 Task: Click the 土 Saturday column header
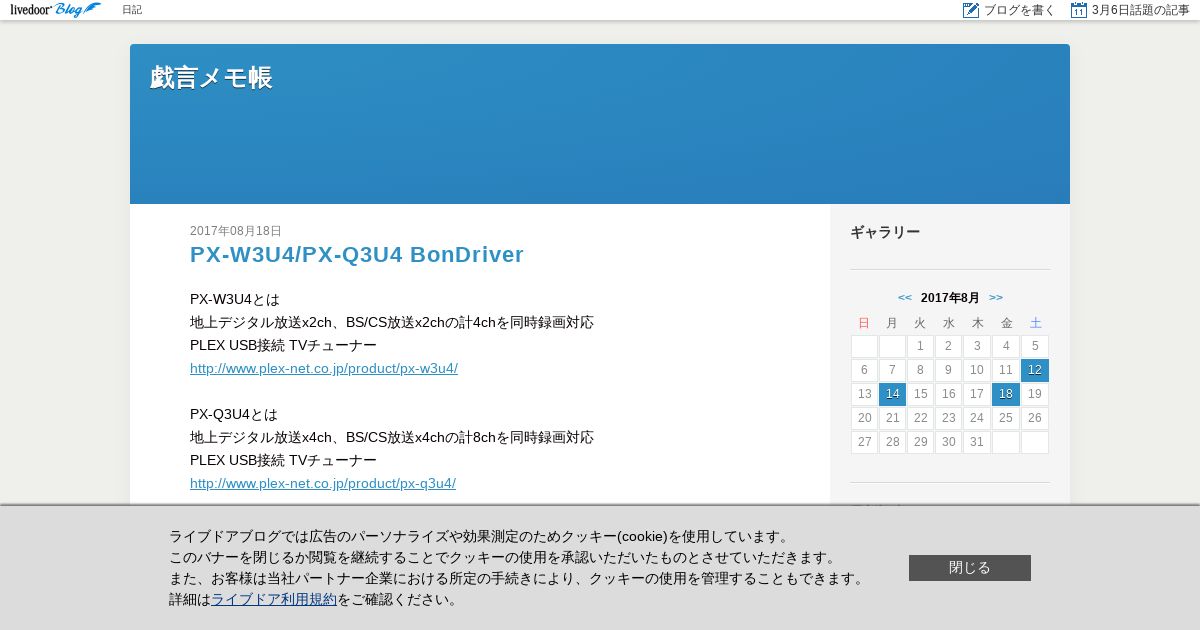pos(1035,323)
